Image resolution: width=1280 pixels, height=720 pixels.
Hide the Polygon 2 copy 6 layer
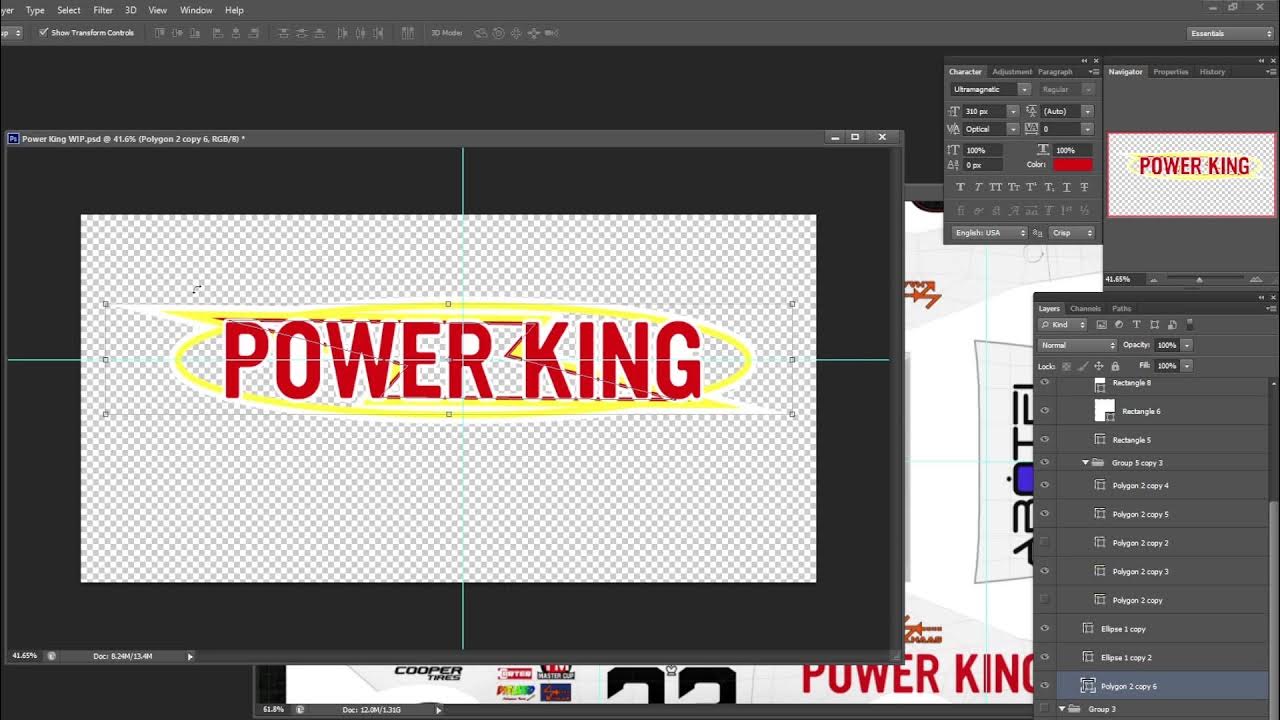point(1045,686)
